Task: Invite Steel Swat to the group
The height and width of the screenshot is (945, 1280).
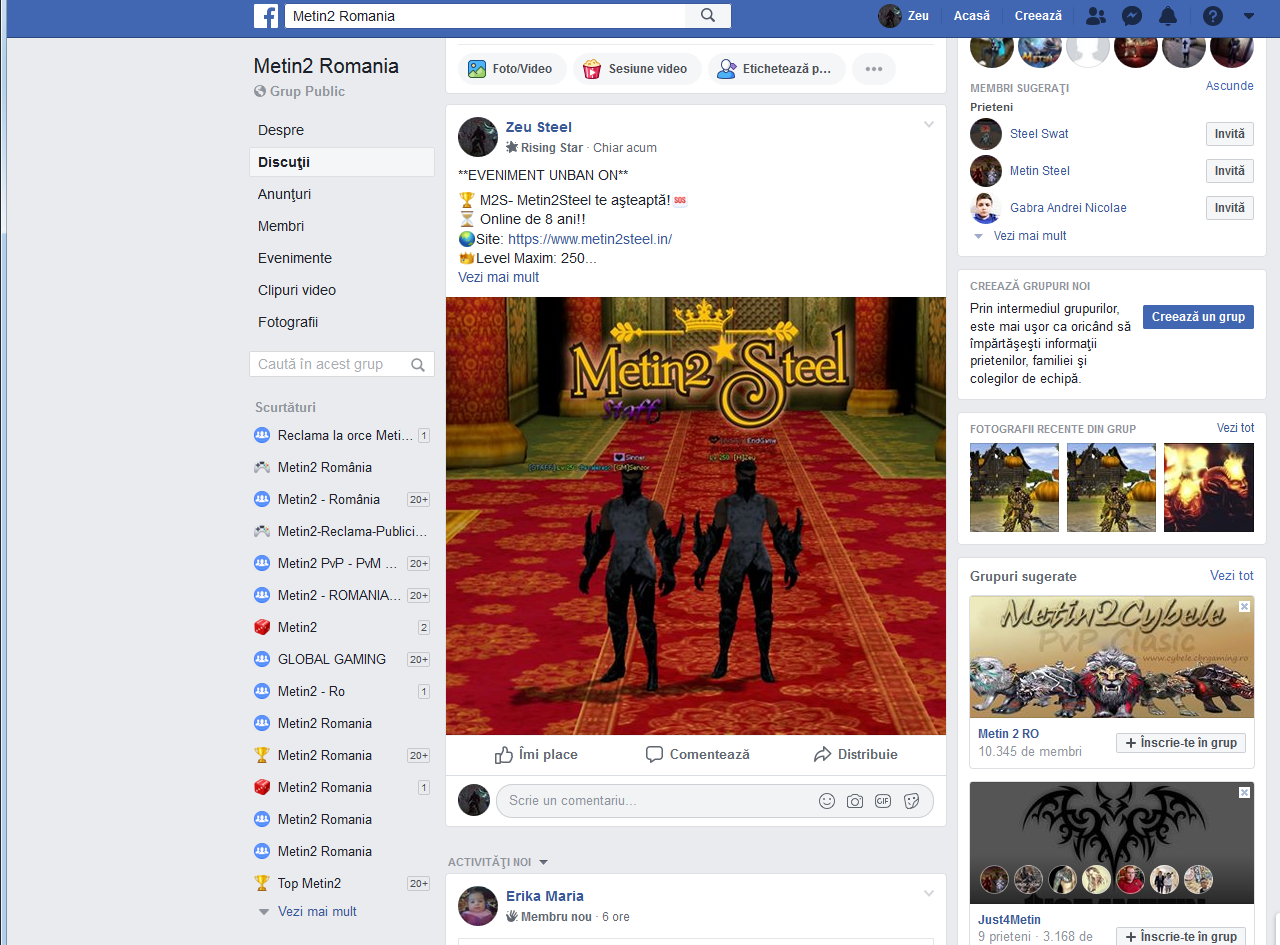Action: point(1229,134)
